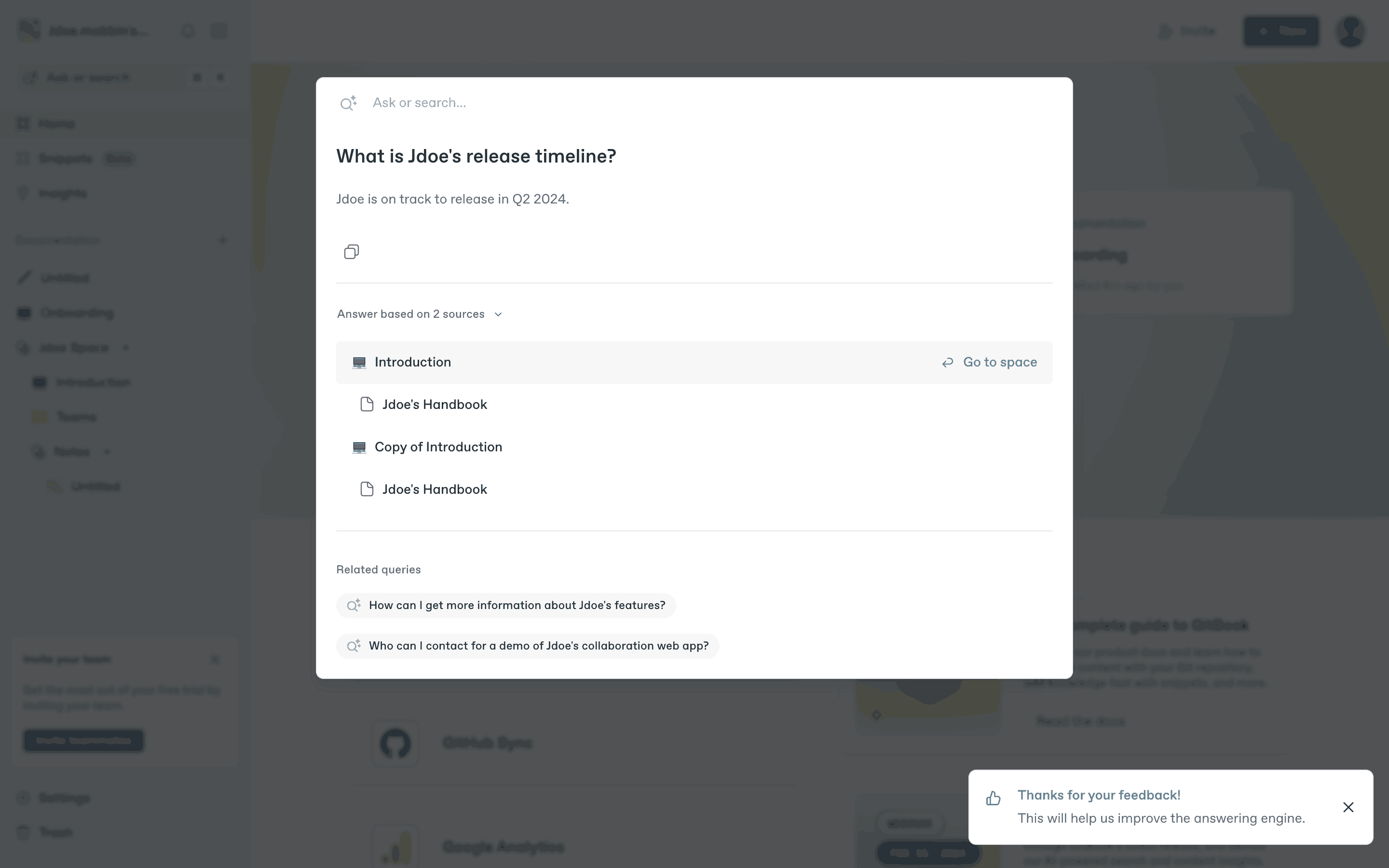Open the user avatar menu in top right
The image size is (1389, 868).
pyautogui.click(x=1350, y=31)
